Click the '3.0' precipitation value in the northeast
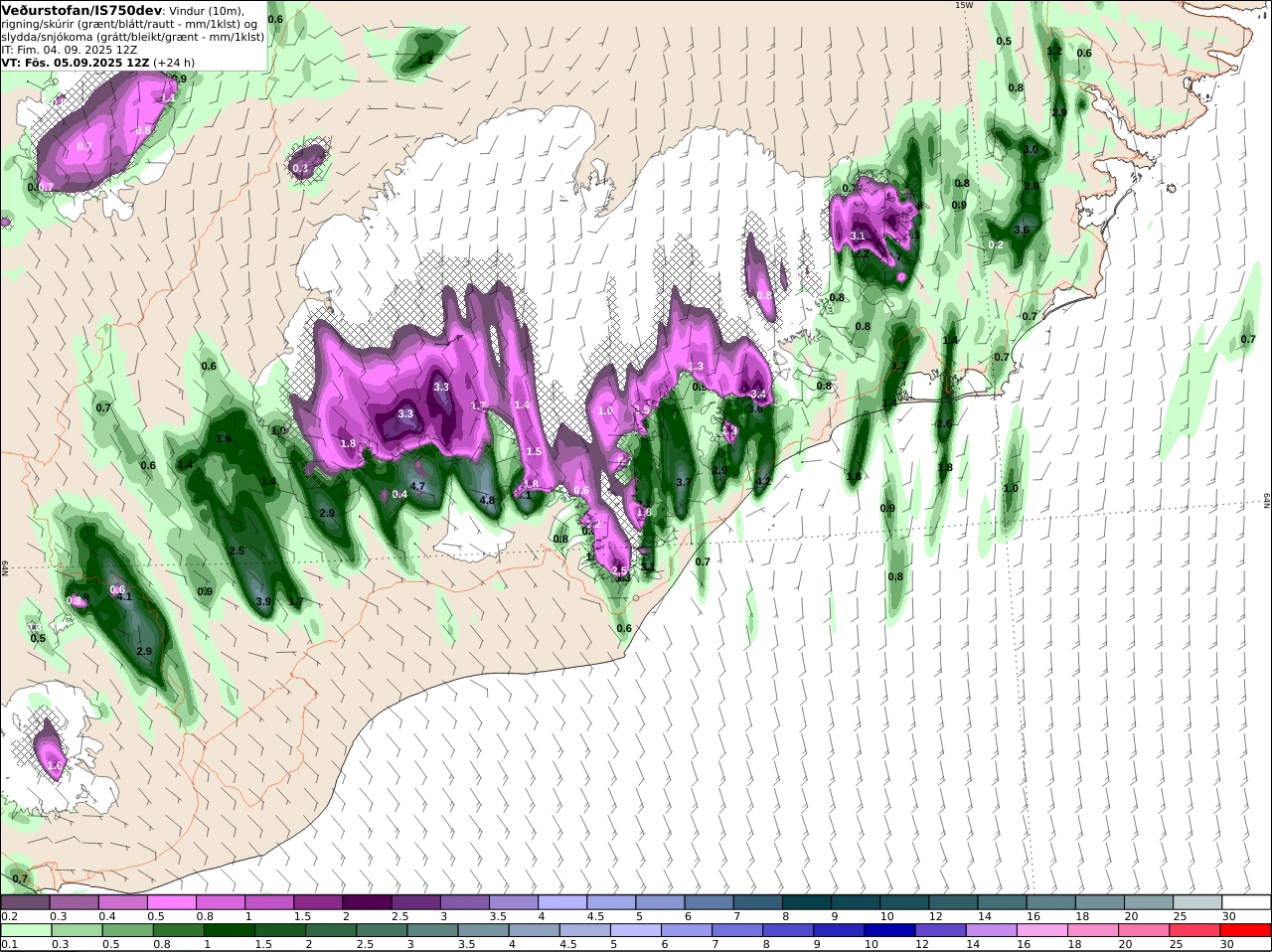The height and width of the screenshot is (952, 1272). (1031, 150)
